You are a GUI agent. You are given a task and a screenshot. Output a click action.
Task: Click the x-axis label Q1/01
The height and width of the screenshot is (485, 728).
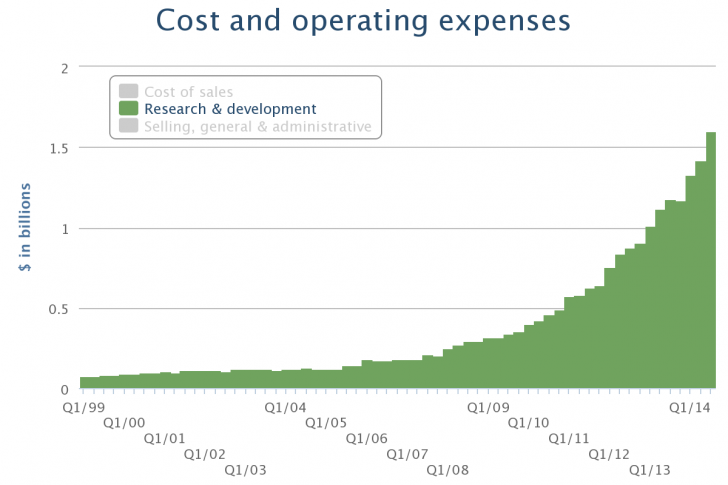point(164,439)
